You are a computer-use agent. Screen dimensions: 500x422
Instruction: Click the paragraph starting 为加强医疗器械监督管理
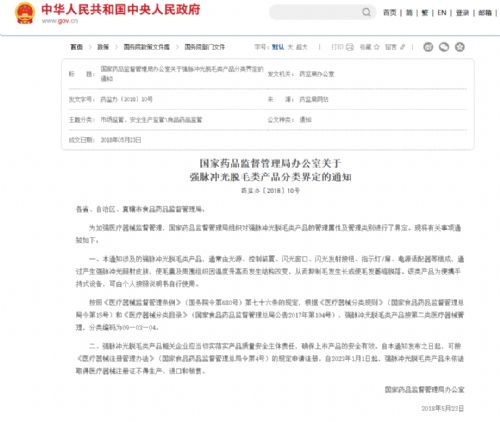tap(269, 234)
